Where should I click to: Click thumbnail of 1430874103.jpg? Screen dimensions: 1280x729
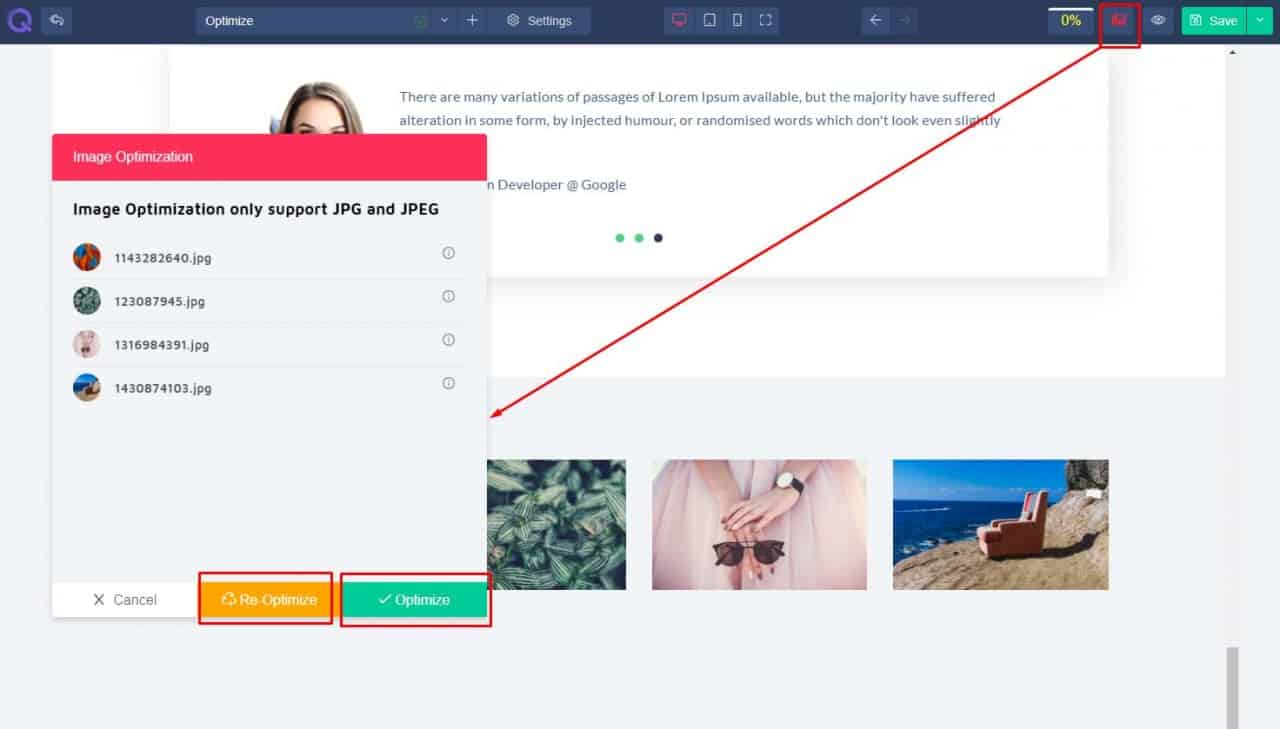click(x=87, y=387)
